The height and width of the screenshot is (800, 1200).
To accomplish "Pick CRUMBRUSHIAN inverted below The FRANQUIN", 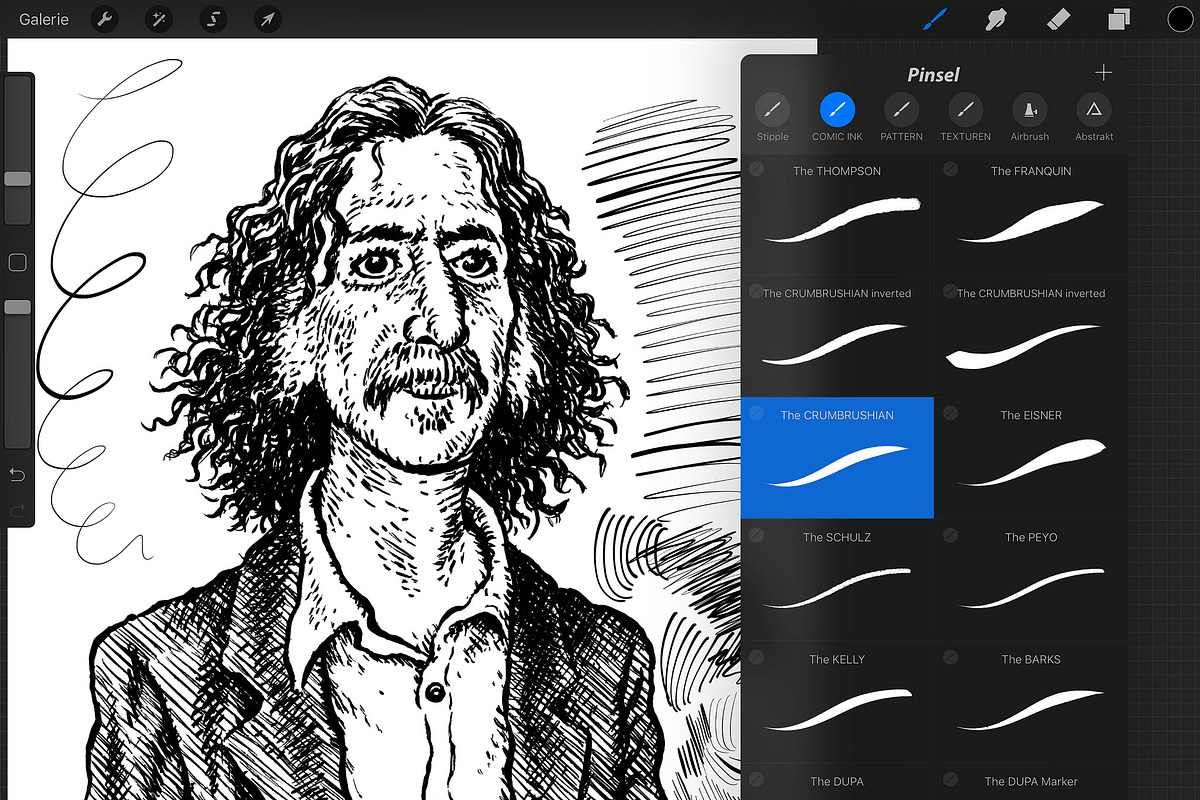I will point(1031,336).
